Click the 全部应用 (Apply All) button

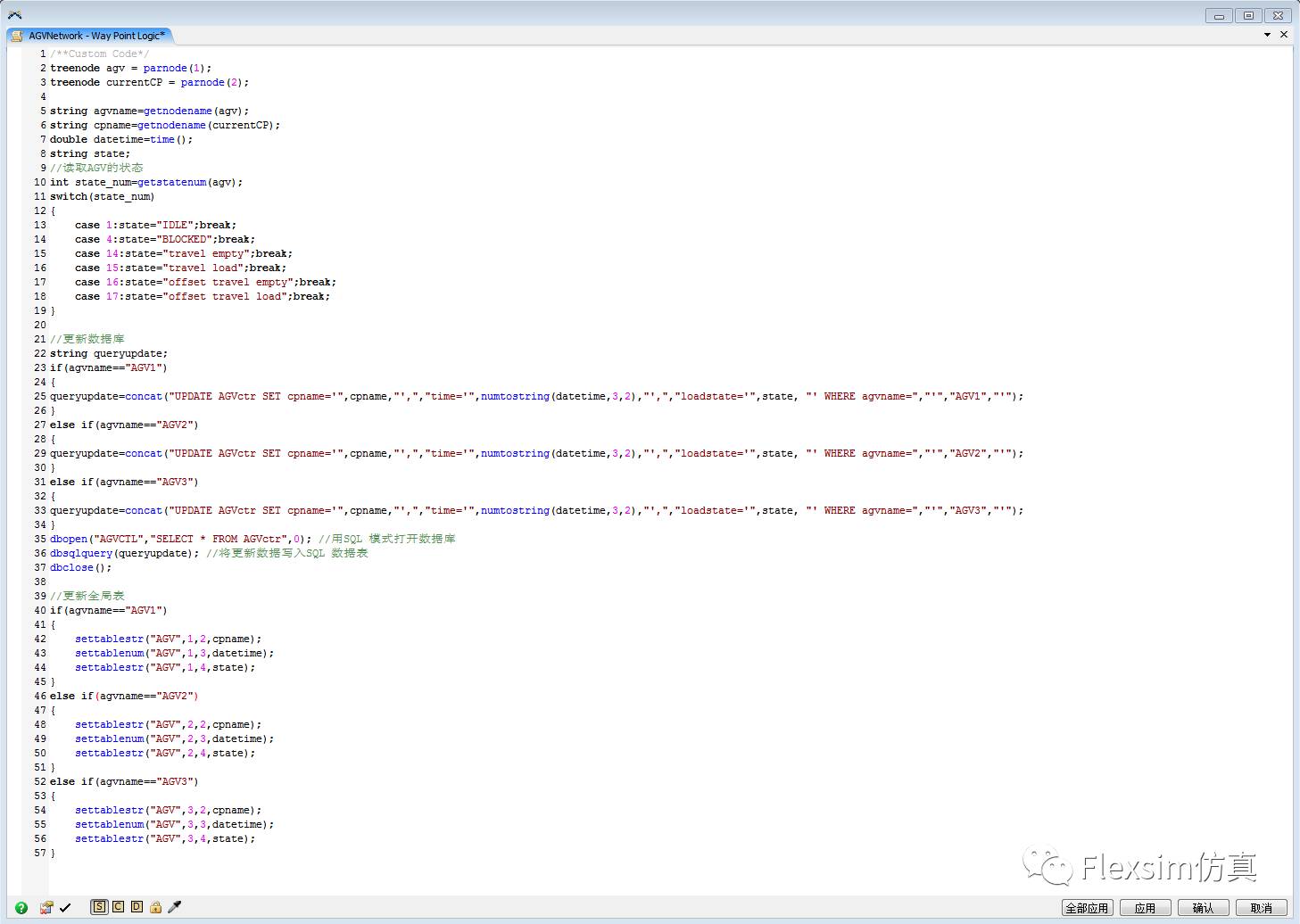[1087, 908]
